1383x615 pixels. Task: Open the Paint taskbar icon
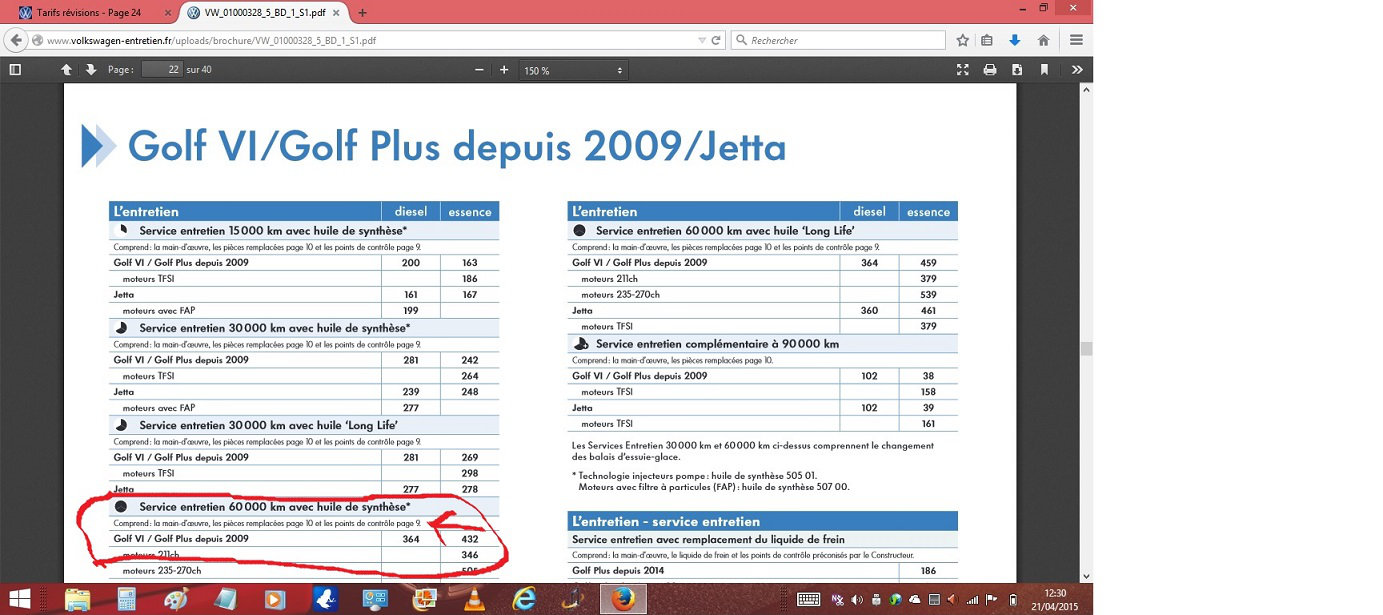(x=176, y=599)
